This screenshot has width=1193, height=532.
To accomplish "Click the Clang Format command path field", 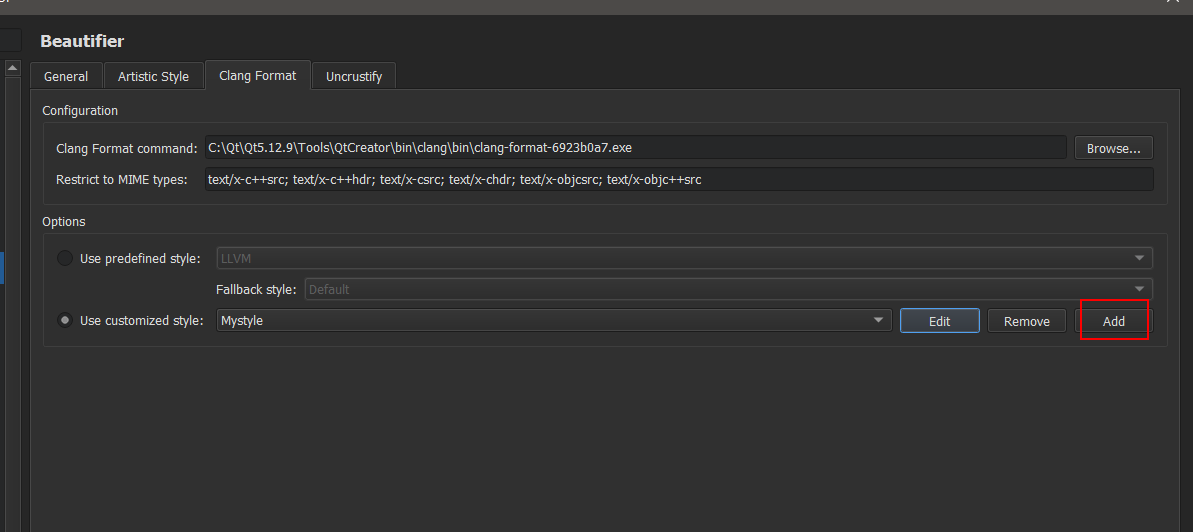I will point(635,148).
